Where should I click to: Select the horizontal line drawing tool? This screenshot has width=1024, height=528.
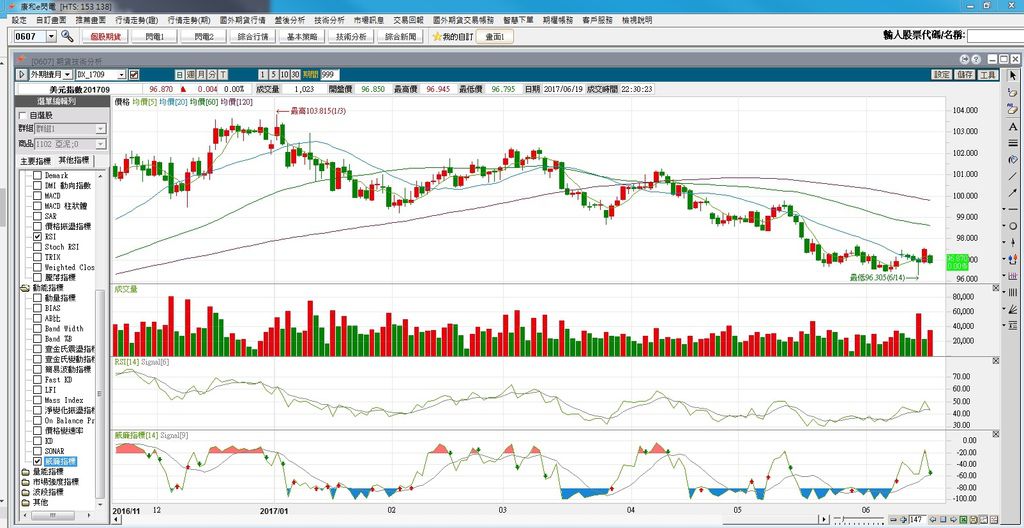1013,209
